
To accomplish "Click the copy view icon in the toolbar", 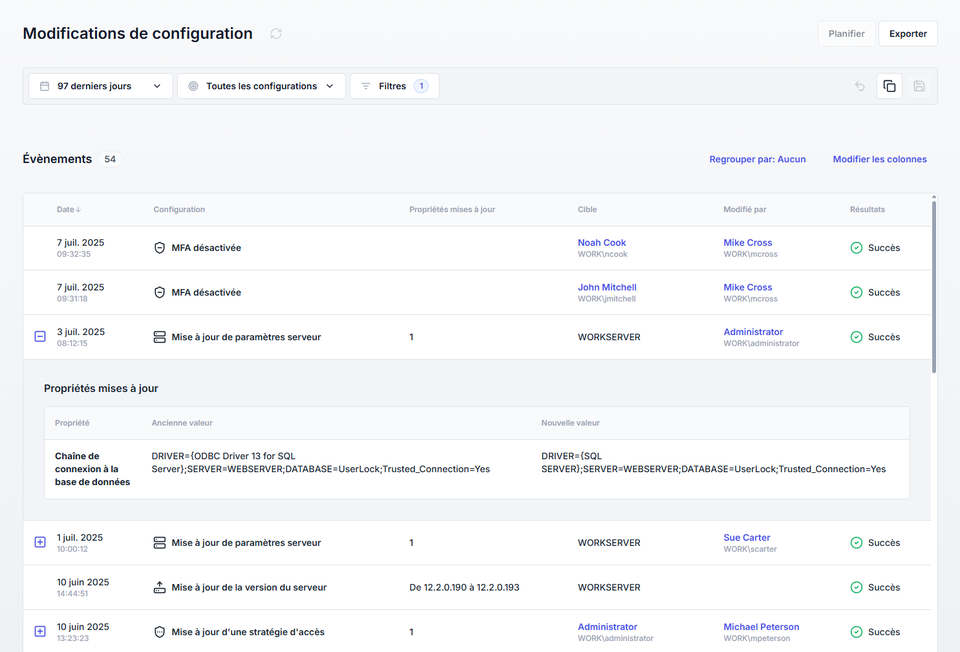I will click(889, 86).
